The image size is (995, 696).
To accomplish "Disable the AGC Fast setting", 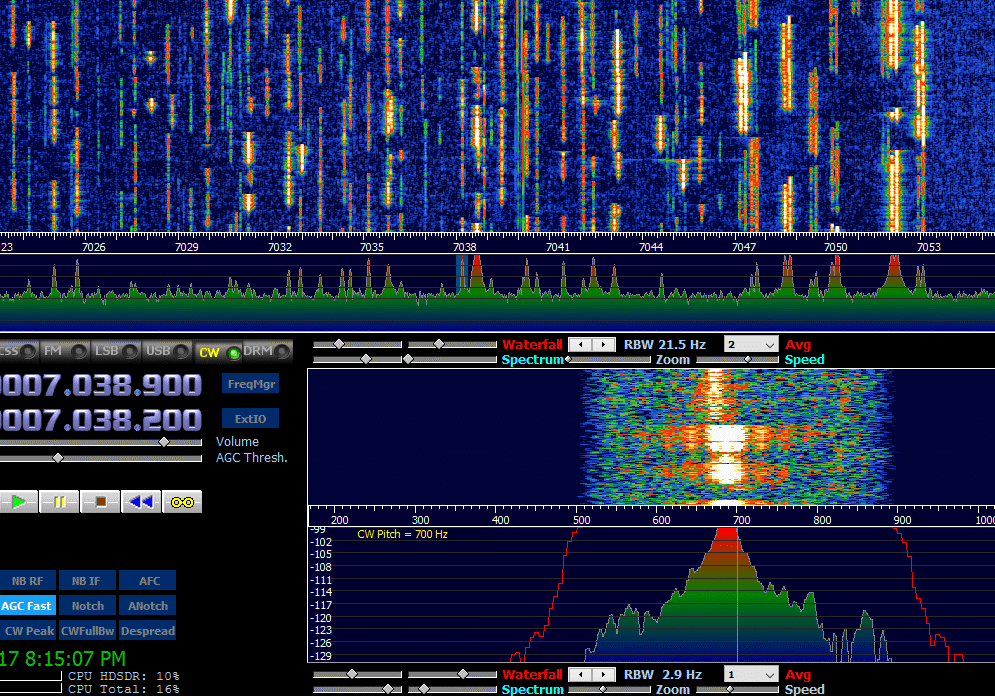I will 28,605.
